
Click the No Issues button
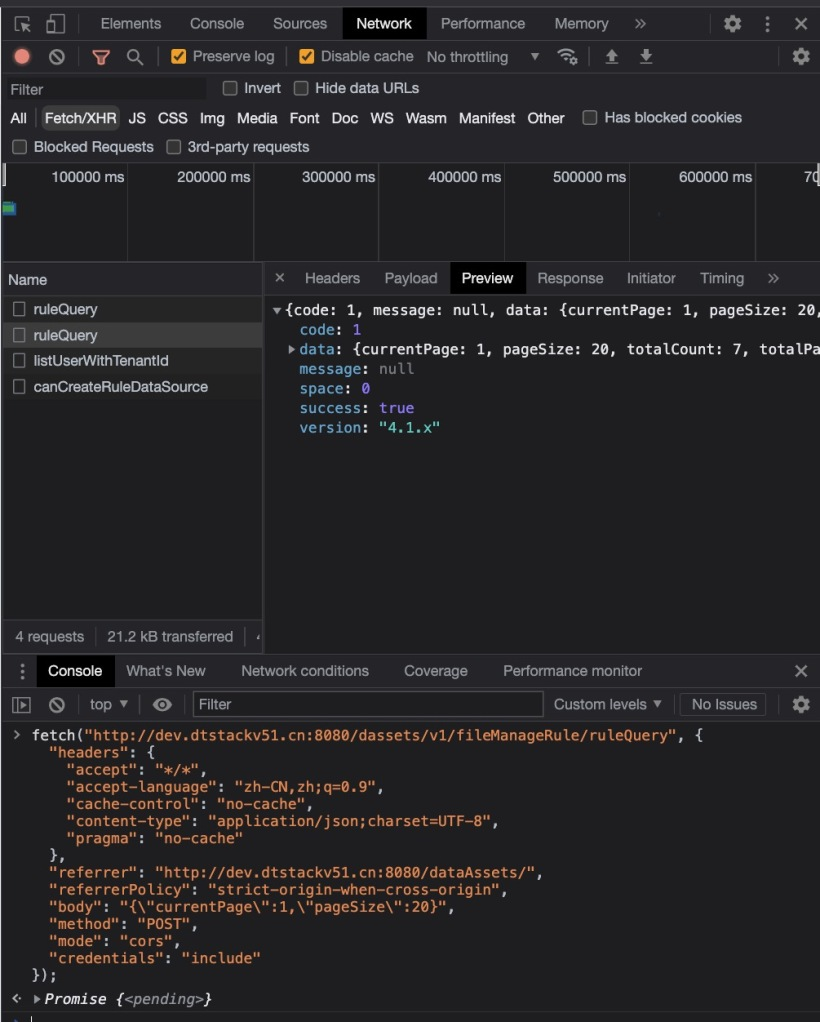click(724, 705)
